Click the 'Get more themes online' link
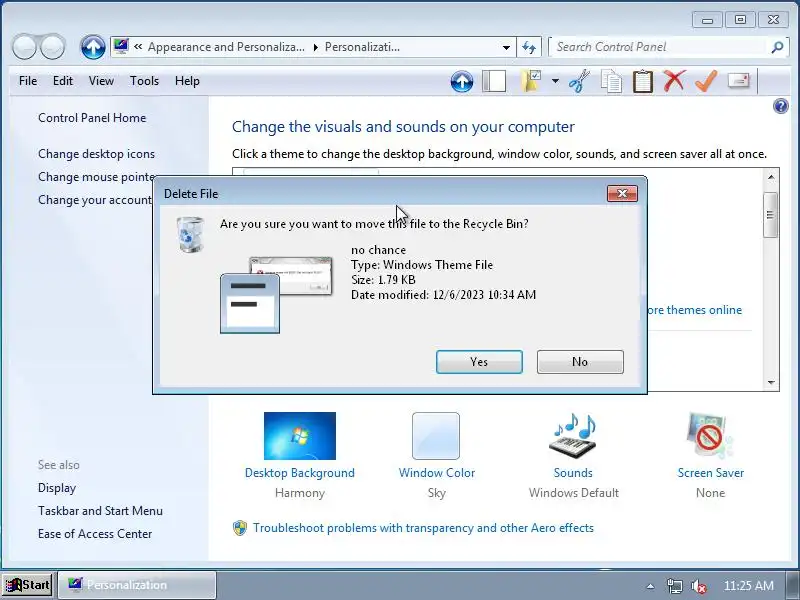This screenshot has height=600, width=800. tap(694, 310)
